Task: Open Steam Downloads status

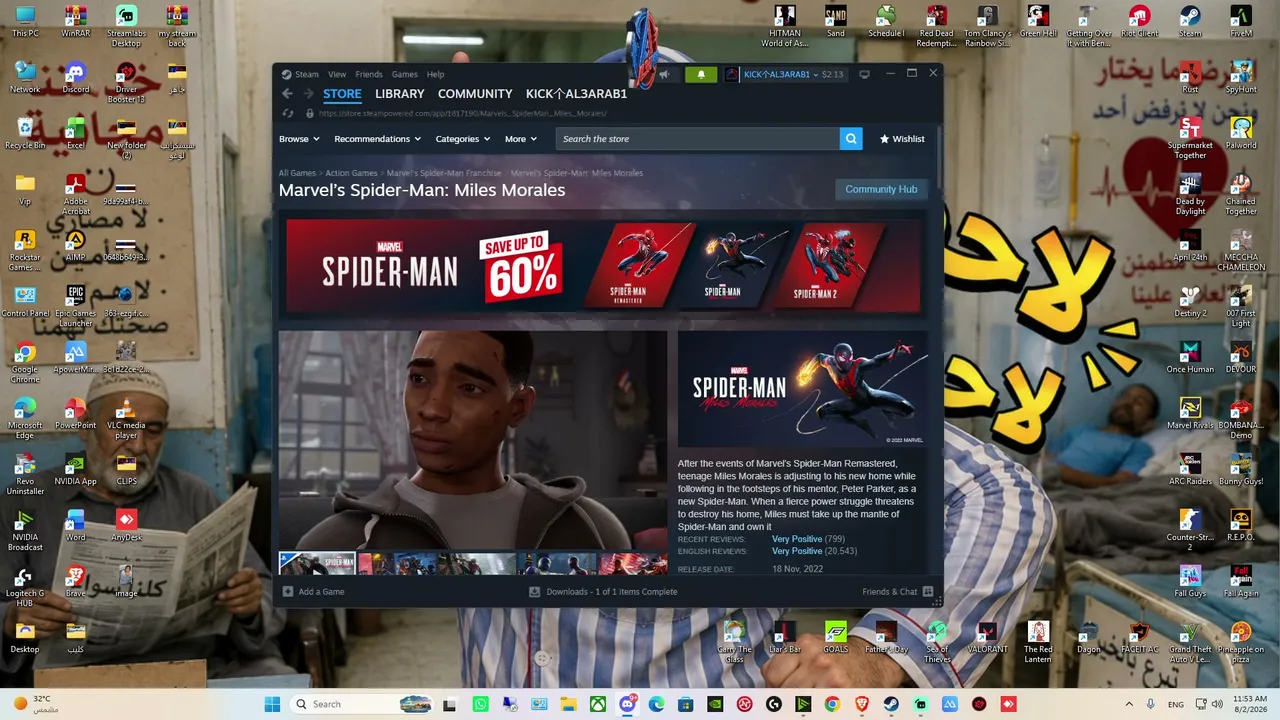Action: click(603, 592)
